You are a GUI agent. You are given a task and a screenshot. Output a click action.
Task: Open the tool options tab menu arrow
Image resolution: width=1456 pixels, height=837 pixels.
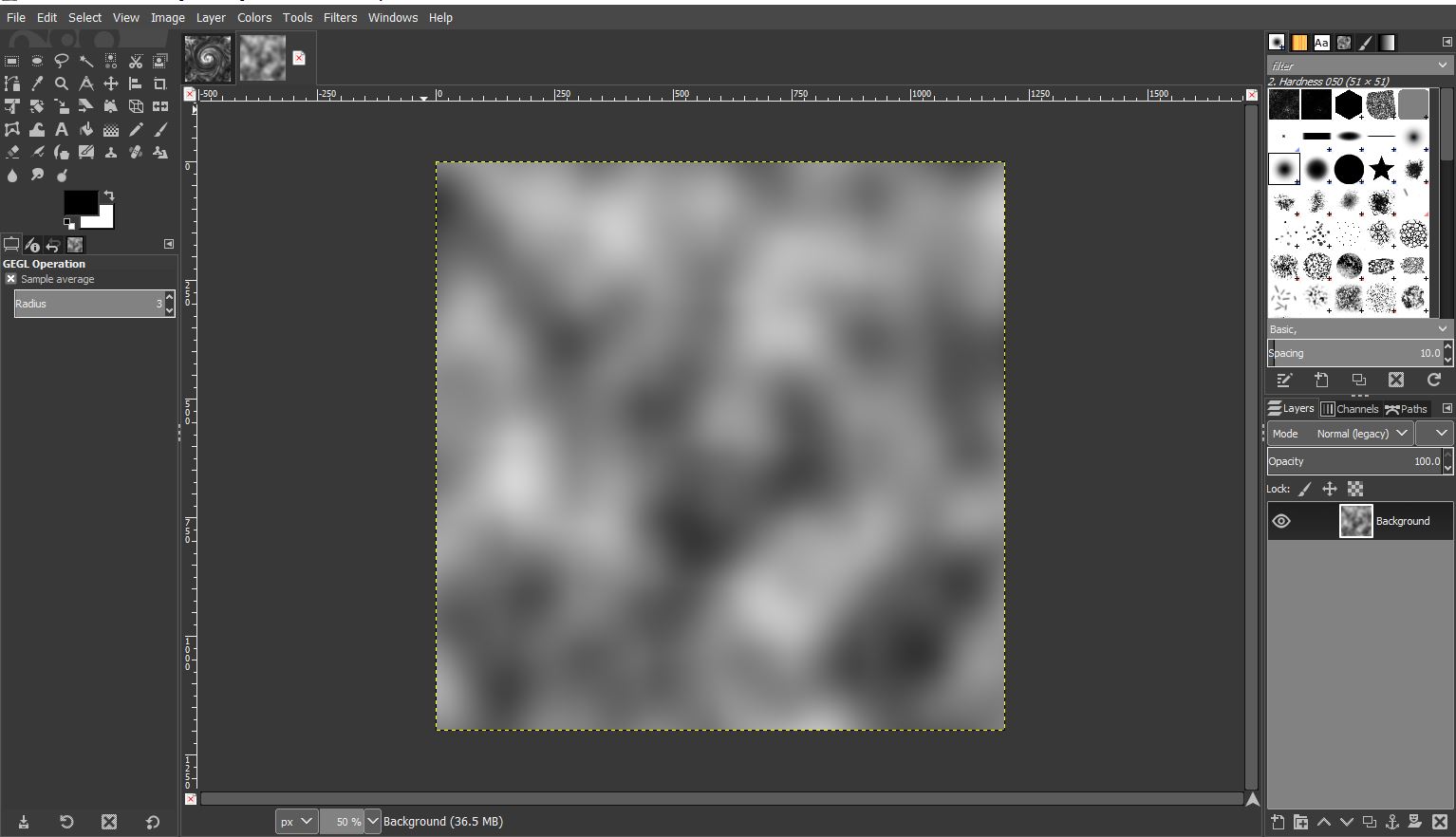point(169,244)
